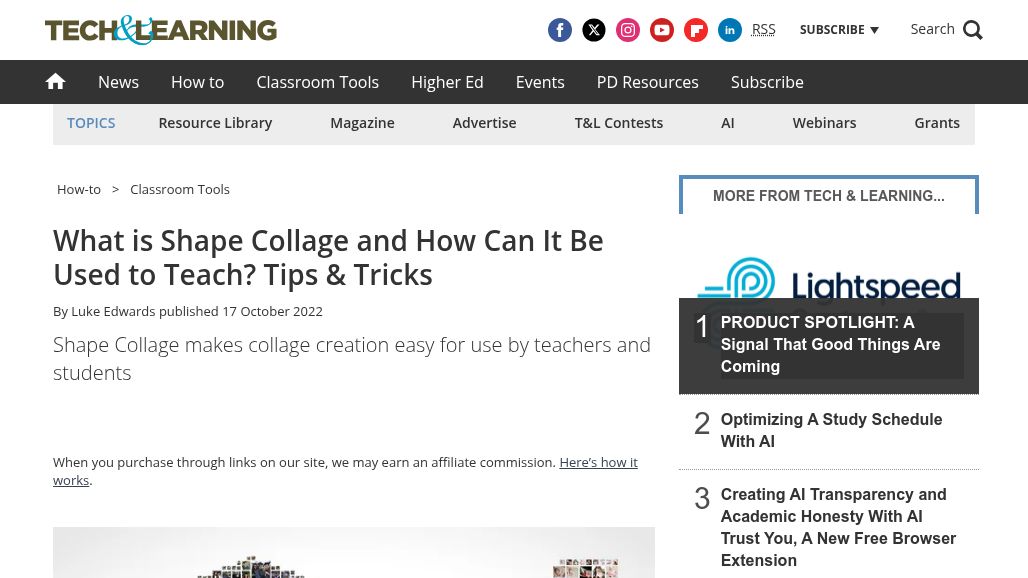
Task: Open author Luke Edwards' profile link
Action: pyautogui.click(x=113, y=311)
